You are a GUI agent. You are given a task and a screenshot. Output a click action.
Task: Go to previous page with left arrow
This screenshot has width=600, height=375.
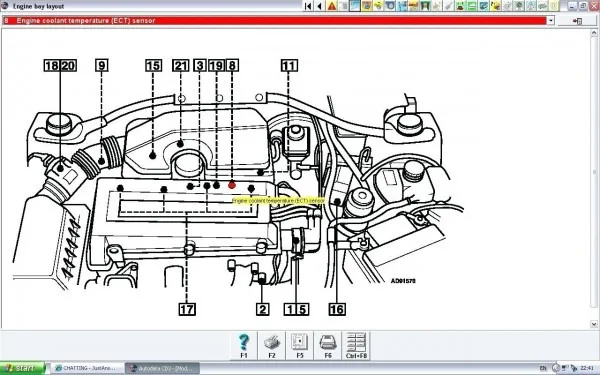(320, 6)
